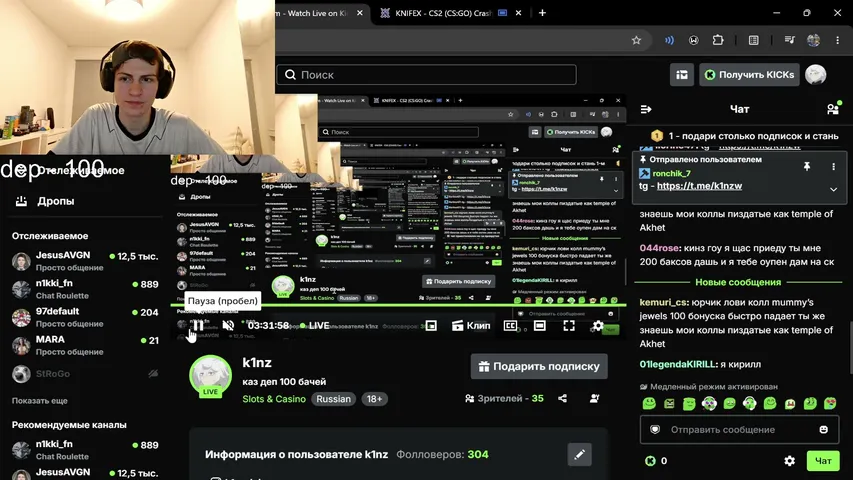Open the browser media control icon

click(789, 40)
